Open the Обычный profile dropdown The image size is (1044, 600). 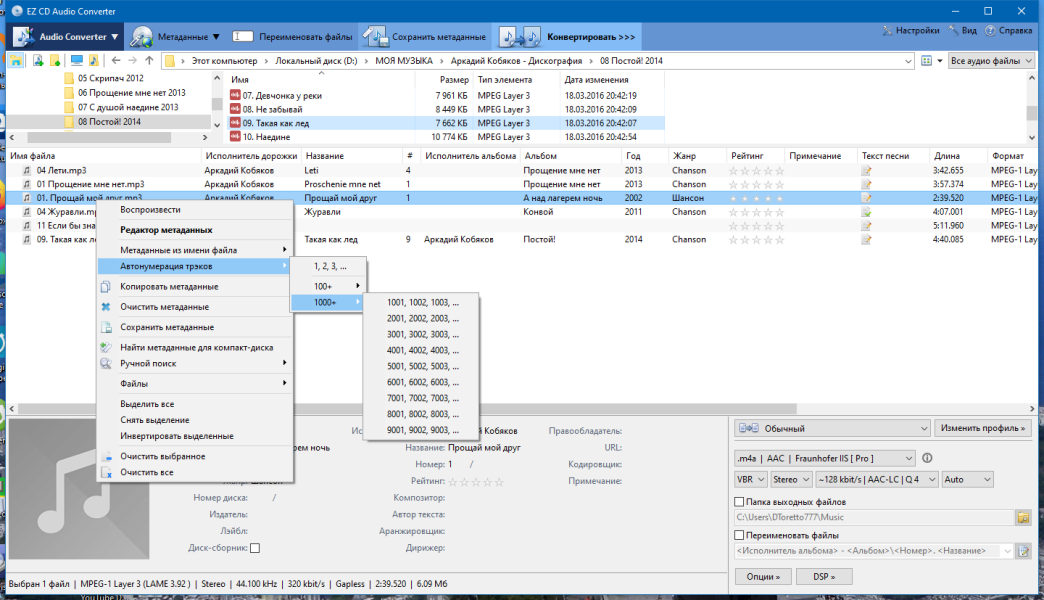[x=832, y=428]
